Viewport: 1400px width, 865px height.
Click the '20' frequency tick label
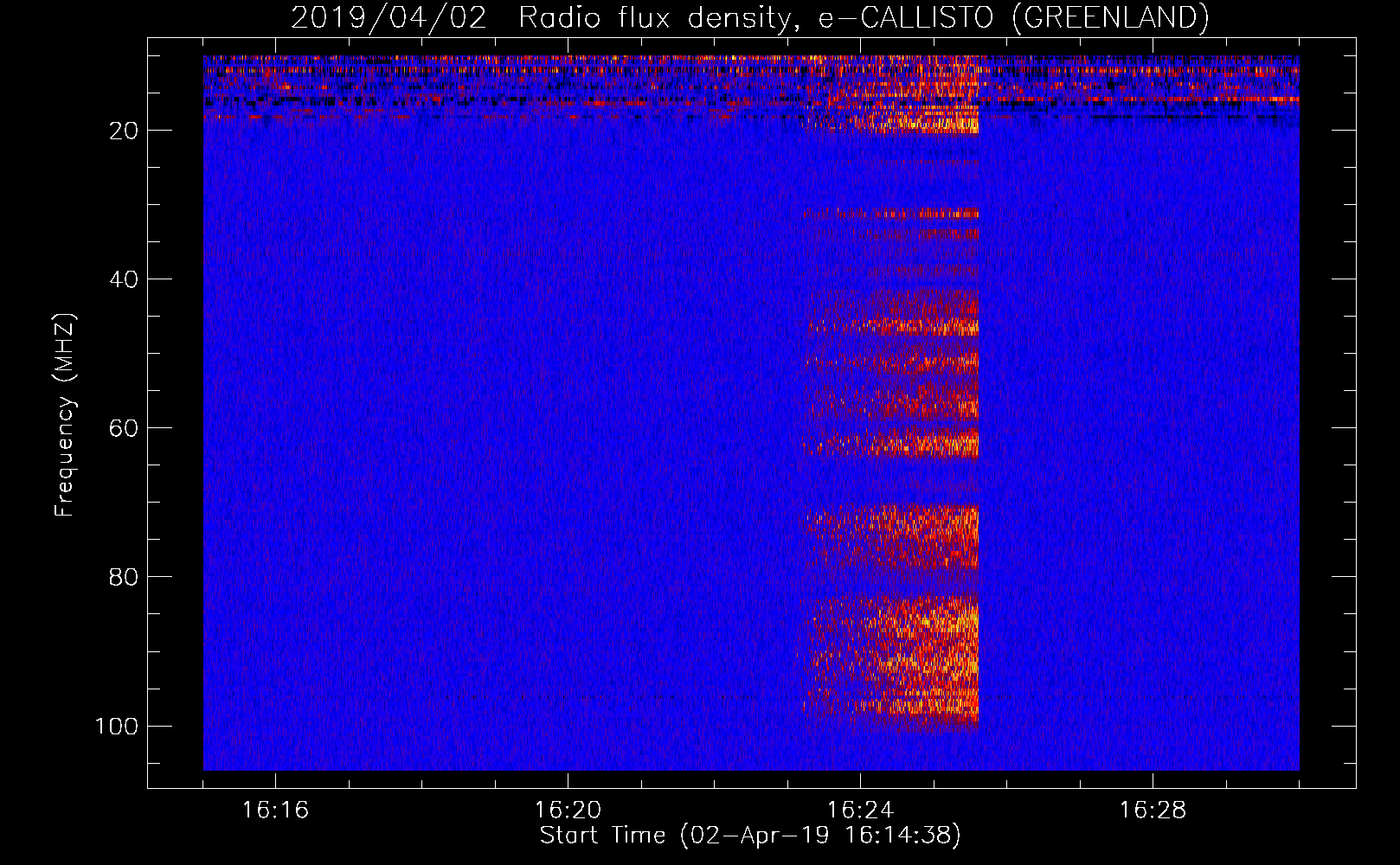click(x=124, y=131)
